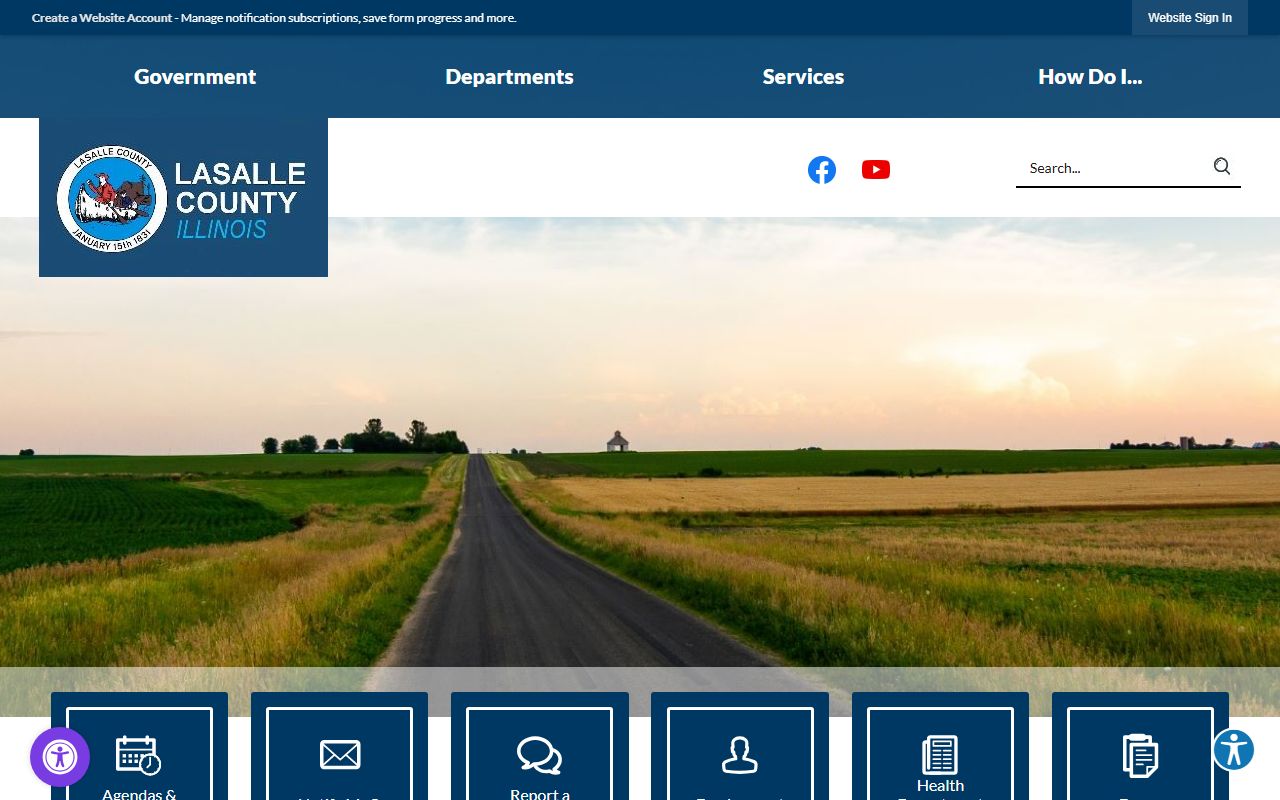Open the county YouTube channel
The image size is (1280, 800).
[x=875, y=170]
